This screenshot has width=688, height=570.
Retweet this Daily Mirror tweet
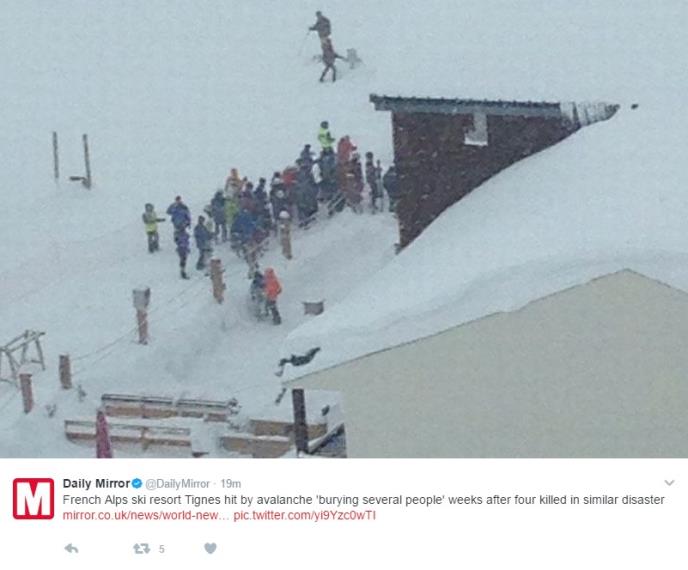[141, 548]
